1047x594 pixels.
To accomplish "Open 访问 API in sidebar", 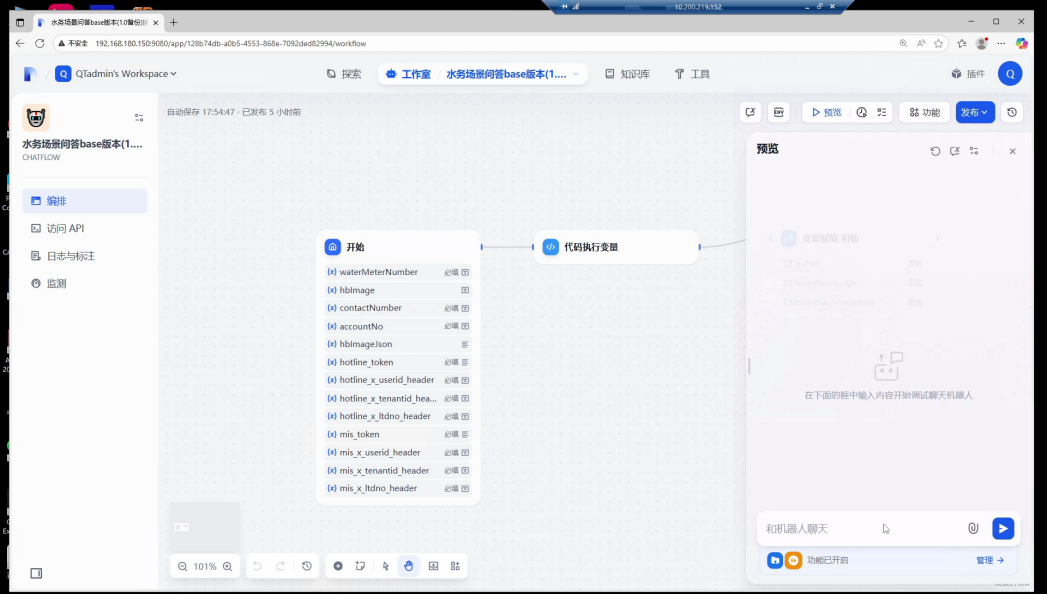I will 65,228.
